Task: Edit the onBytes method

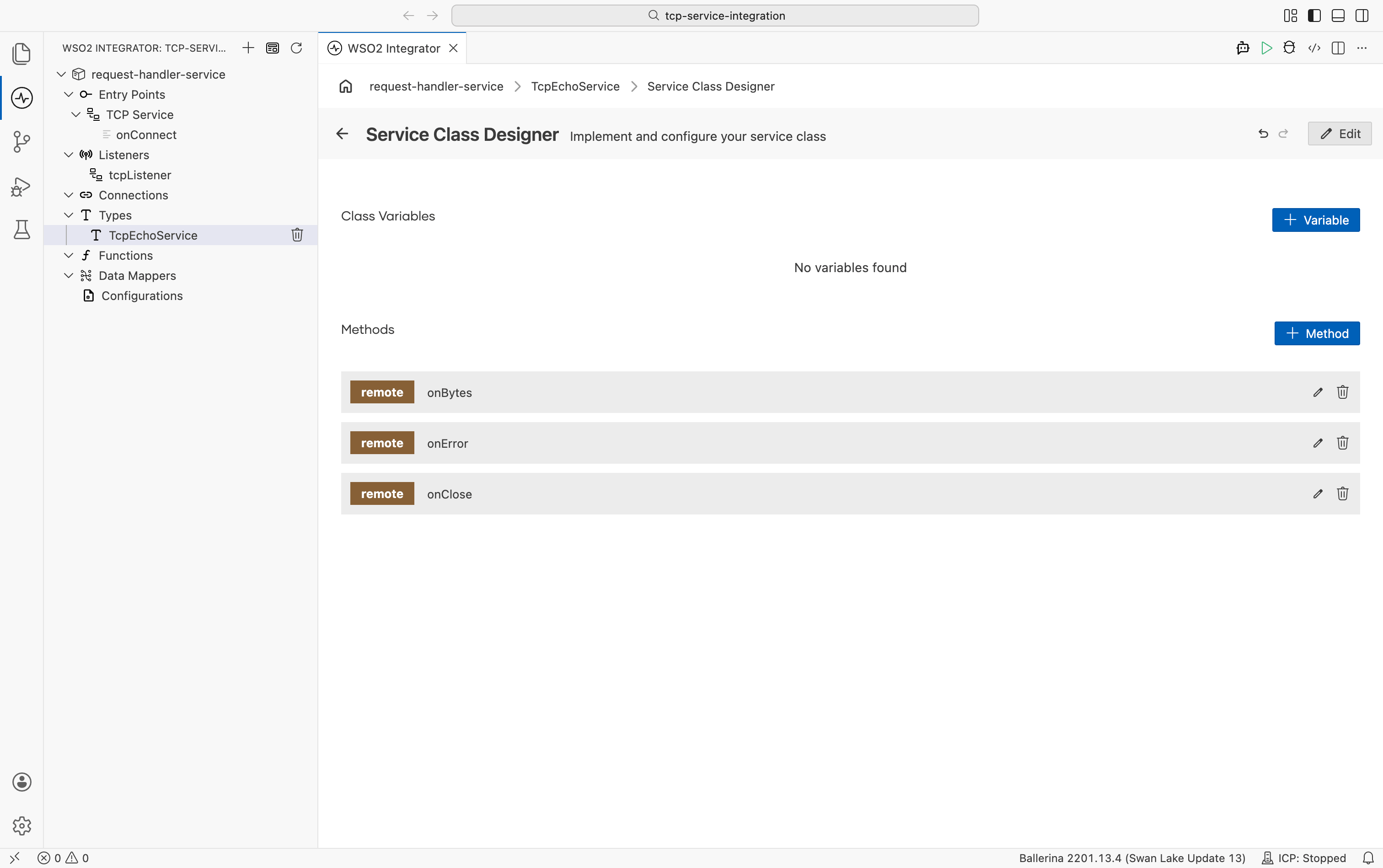Action: coord(1318,392)
